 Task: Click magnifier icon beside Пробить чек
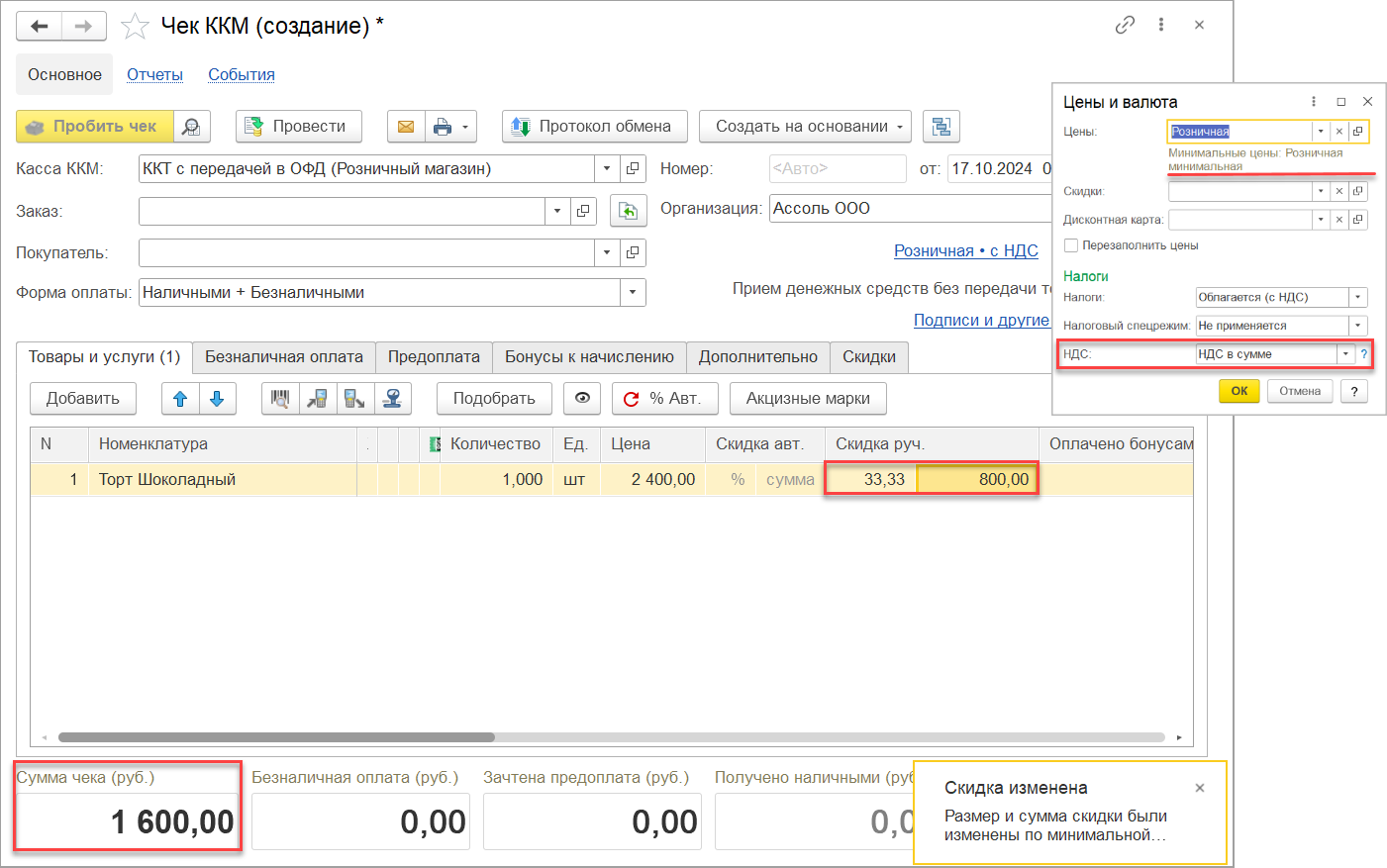[x=192, y=127]
